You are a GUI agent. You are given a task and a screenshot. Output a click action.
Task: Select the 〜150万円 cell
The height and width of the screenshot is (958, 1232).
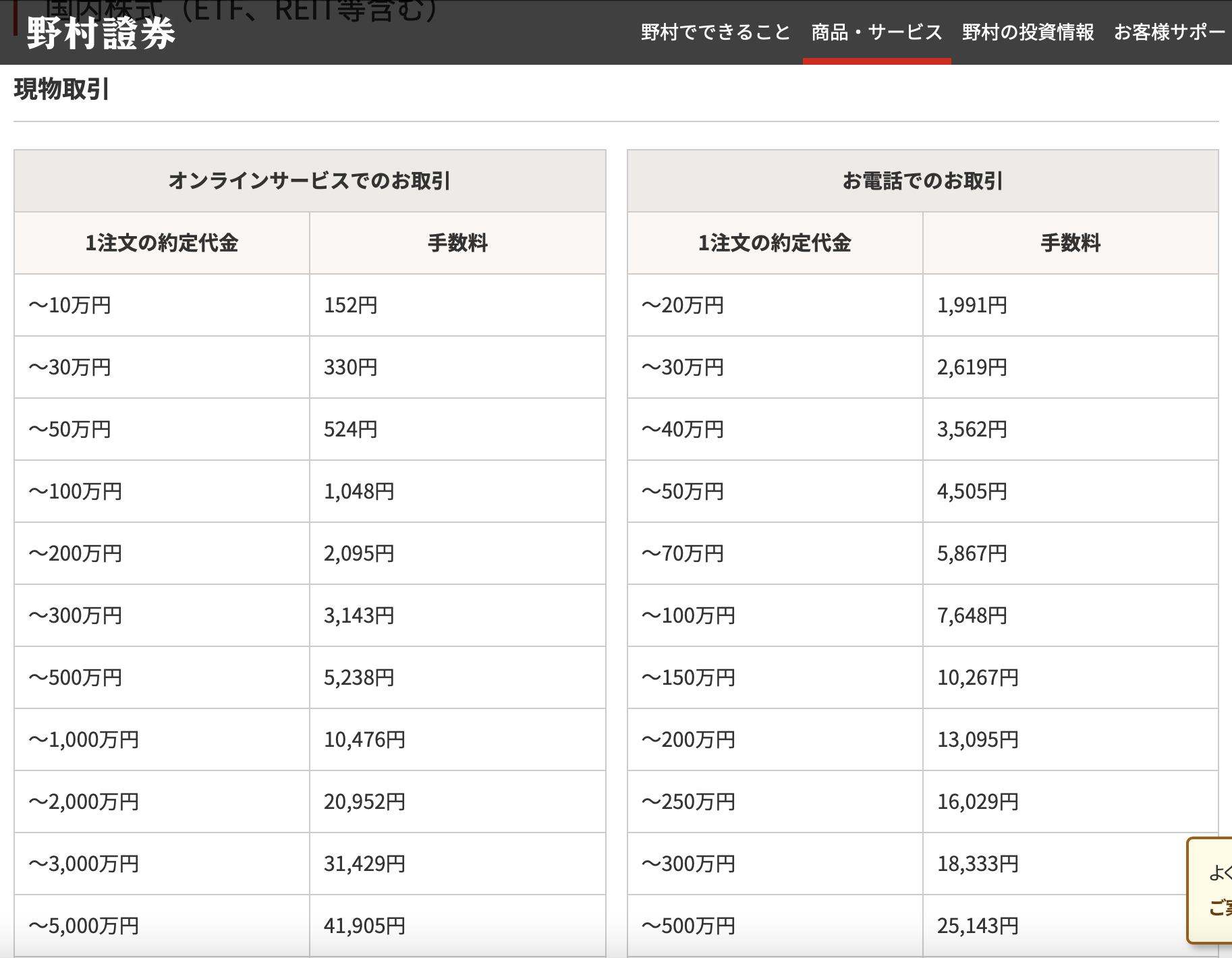(x=775, y=677)
